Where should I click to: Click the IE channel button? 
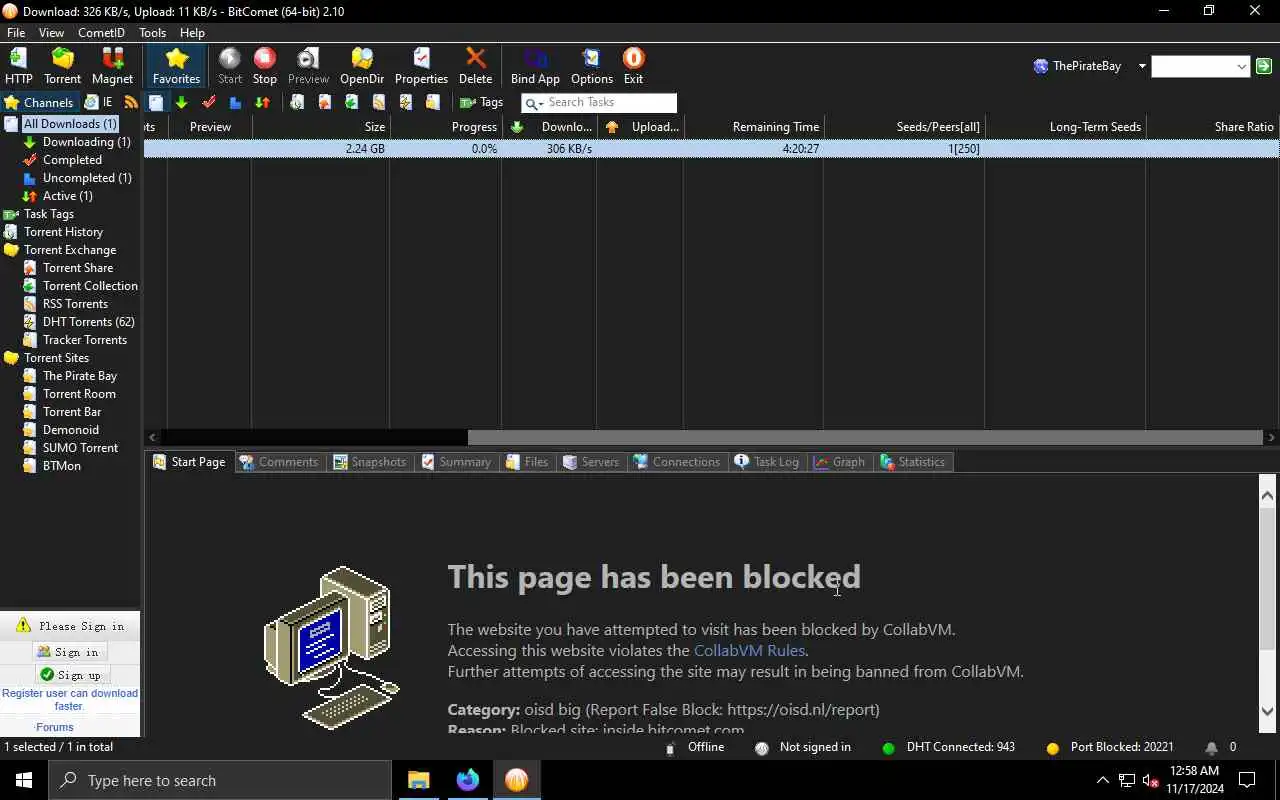[x=98, y=102]
